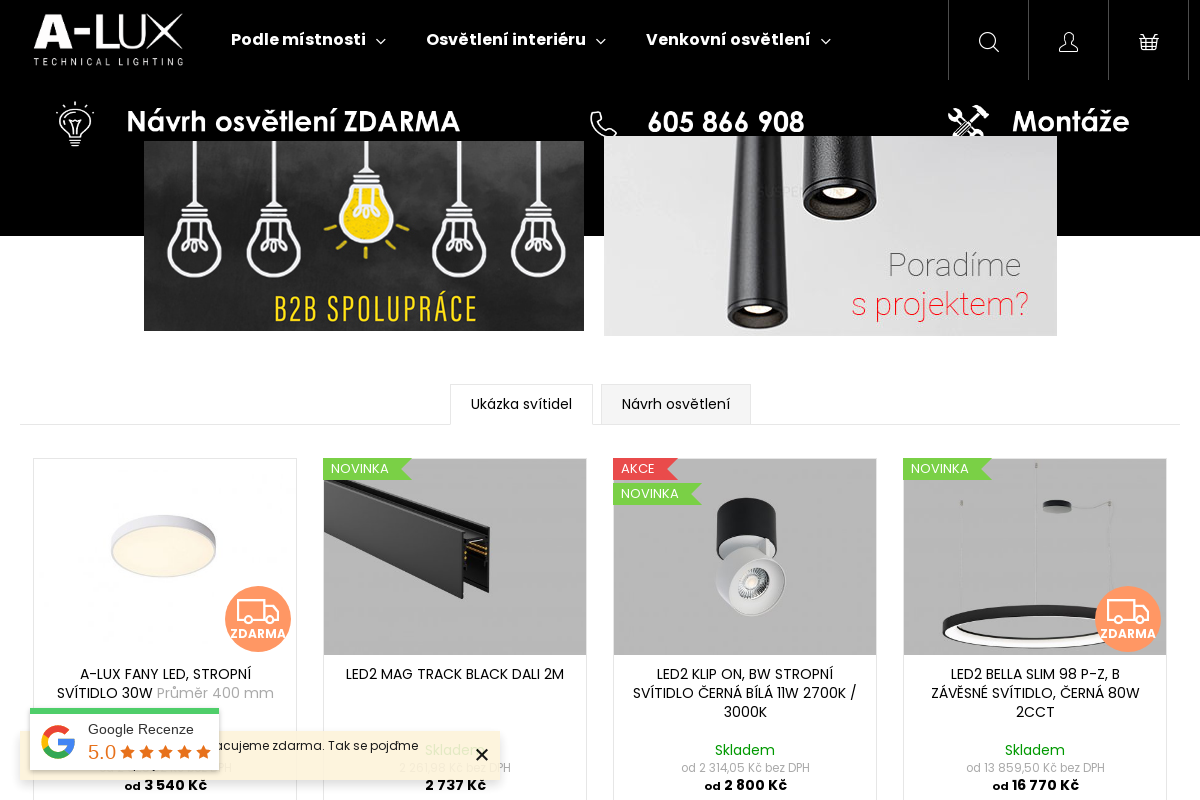Click the A-LUX Technical Lighting logo
The width and height of the screenshot is (1200, 800).
(x=108, y=40)
